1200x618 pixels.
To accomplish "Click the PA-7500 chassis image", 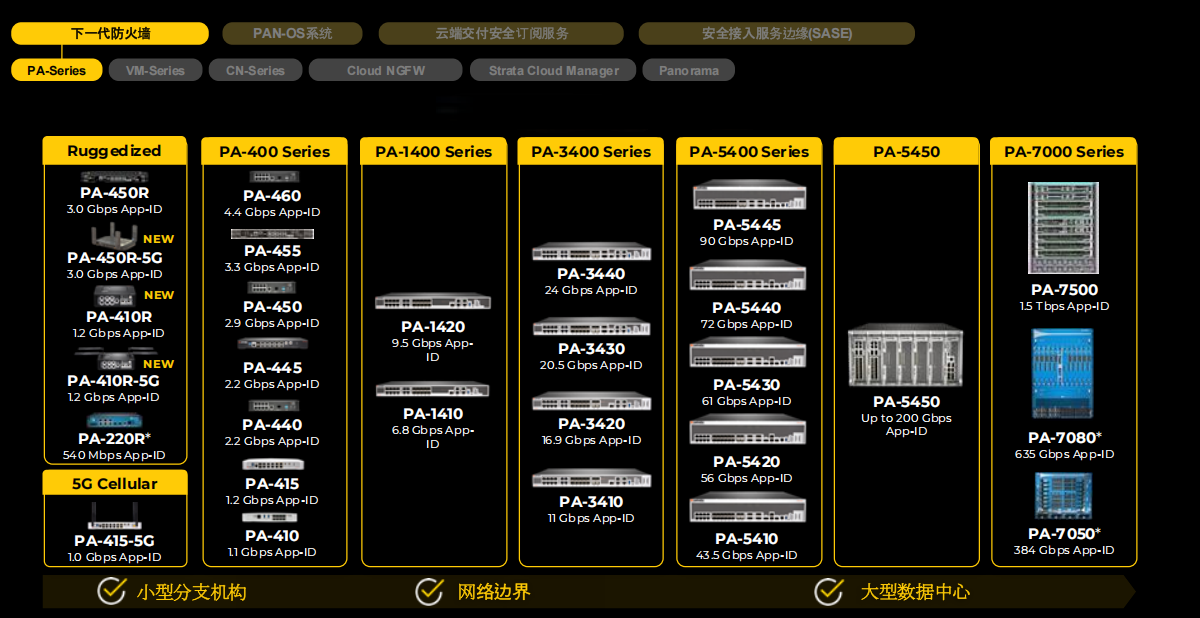I will click(x=1063, y=228).
